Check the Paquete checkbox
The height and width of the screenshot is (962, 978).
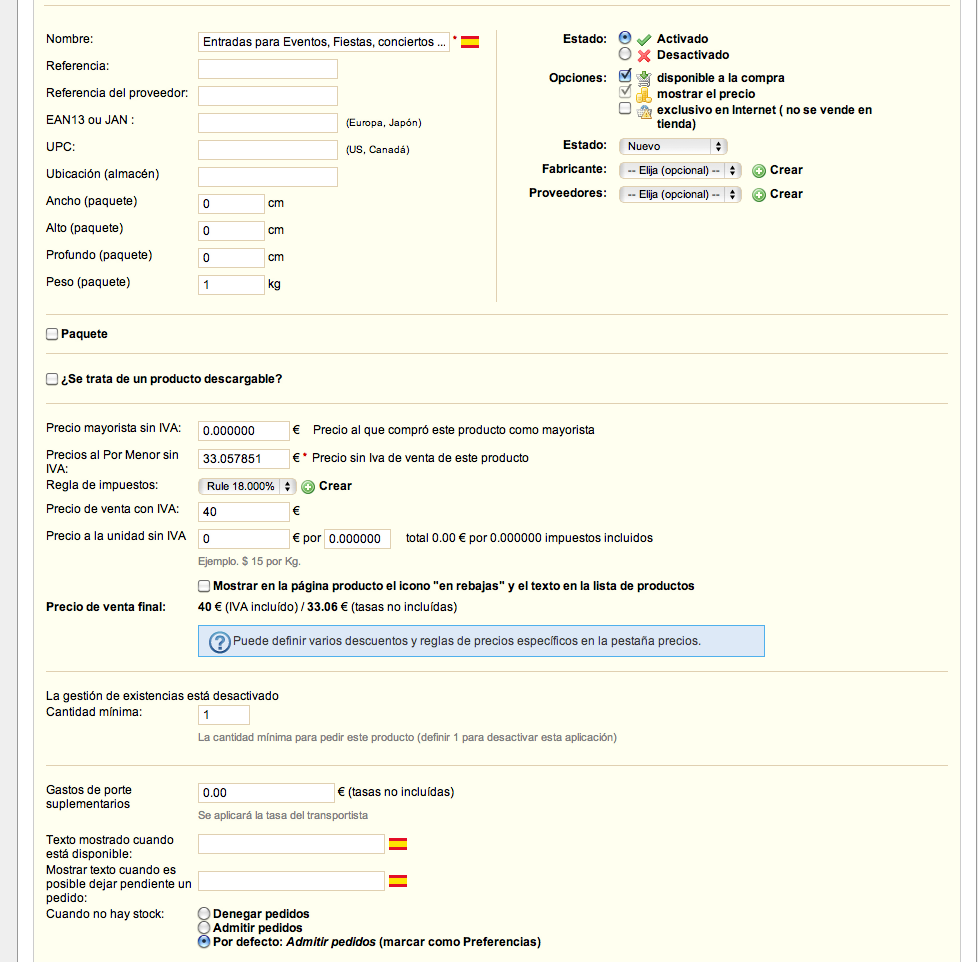pos(52,334)
